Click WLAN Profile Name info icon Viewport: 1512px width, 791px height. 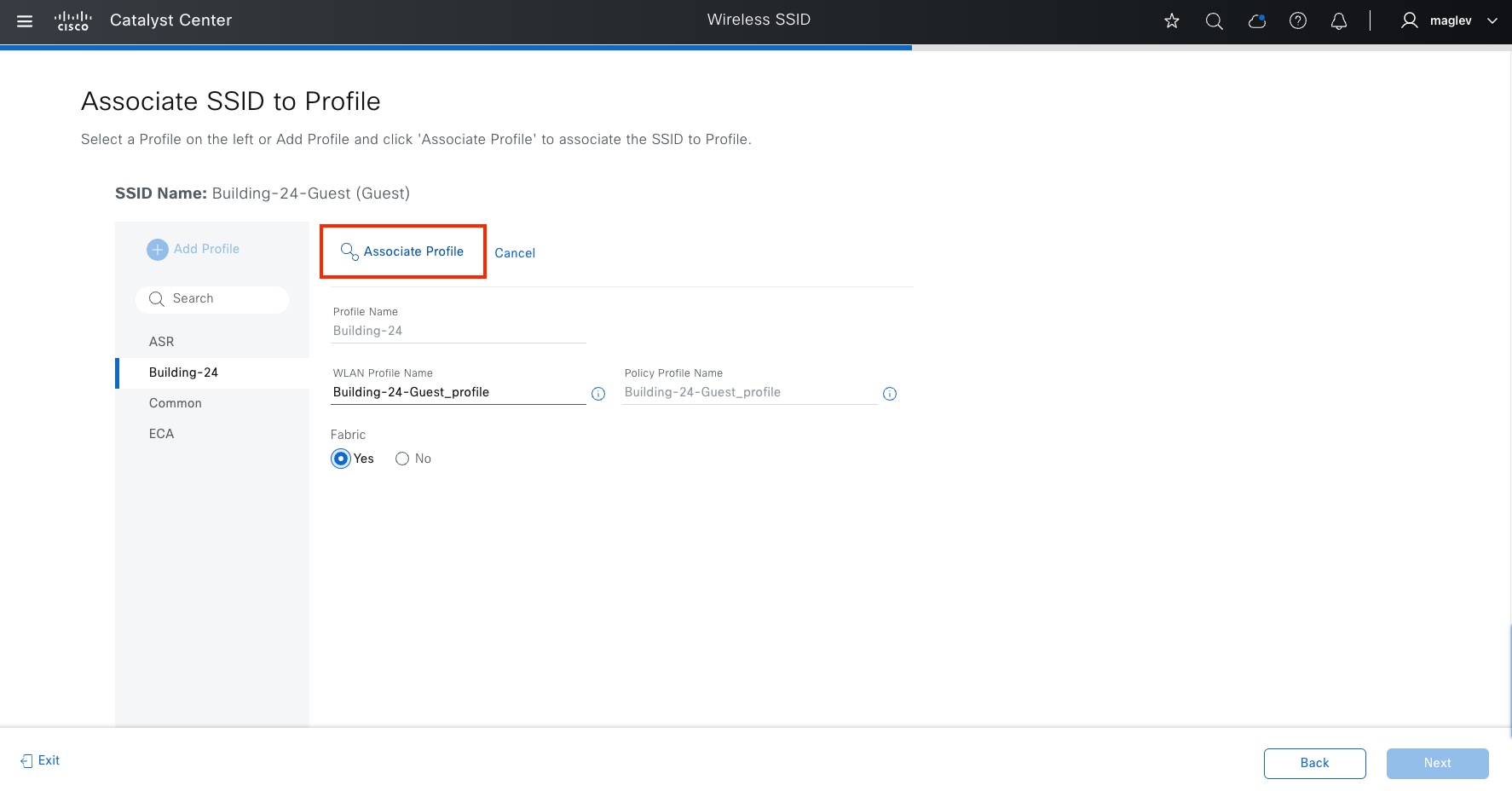tap(598, 394)
